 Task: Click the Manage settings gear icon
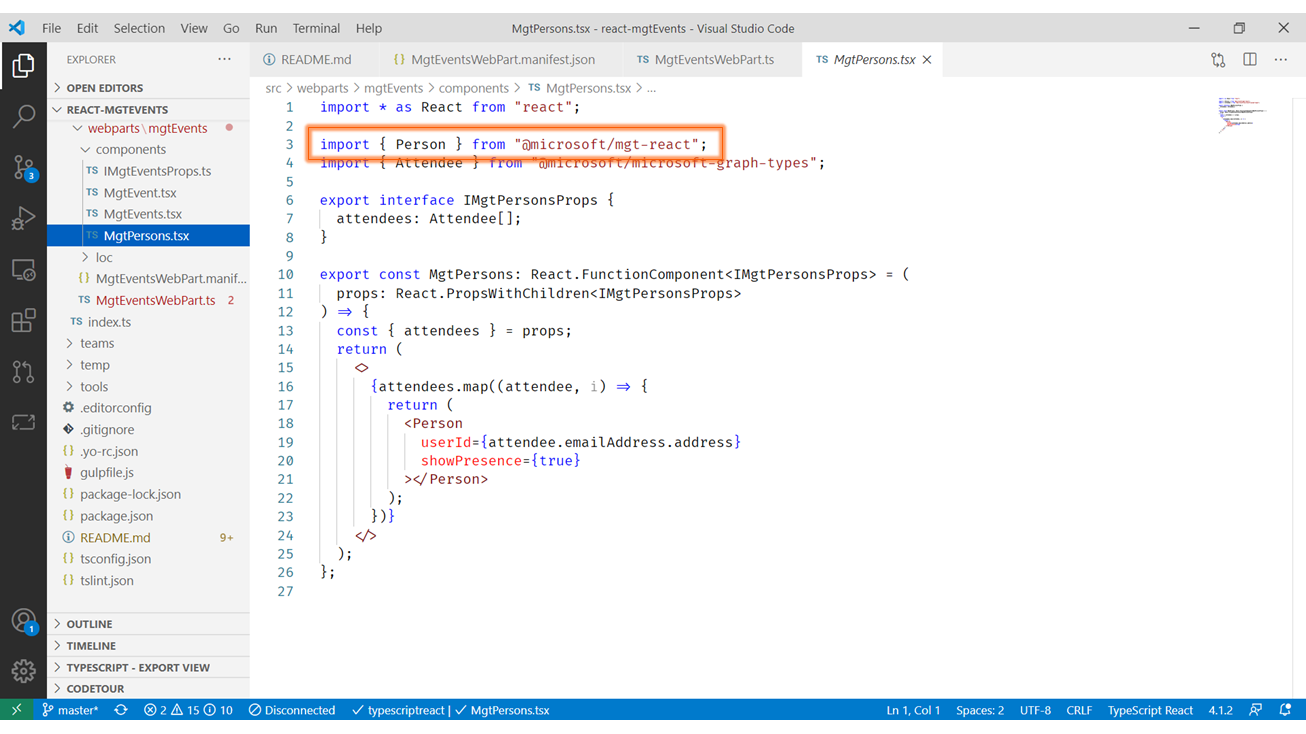pos(23,671)
